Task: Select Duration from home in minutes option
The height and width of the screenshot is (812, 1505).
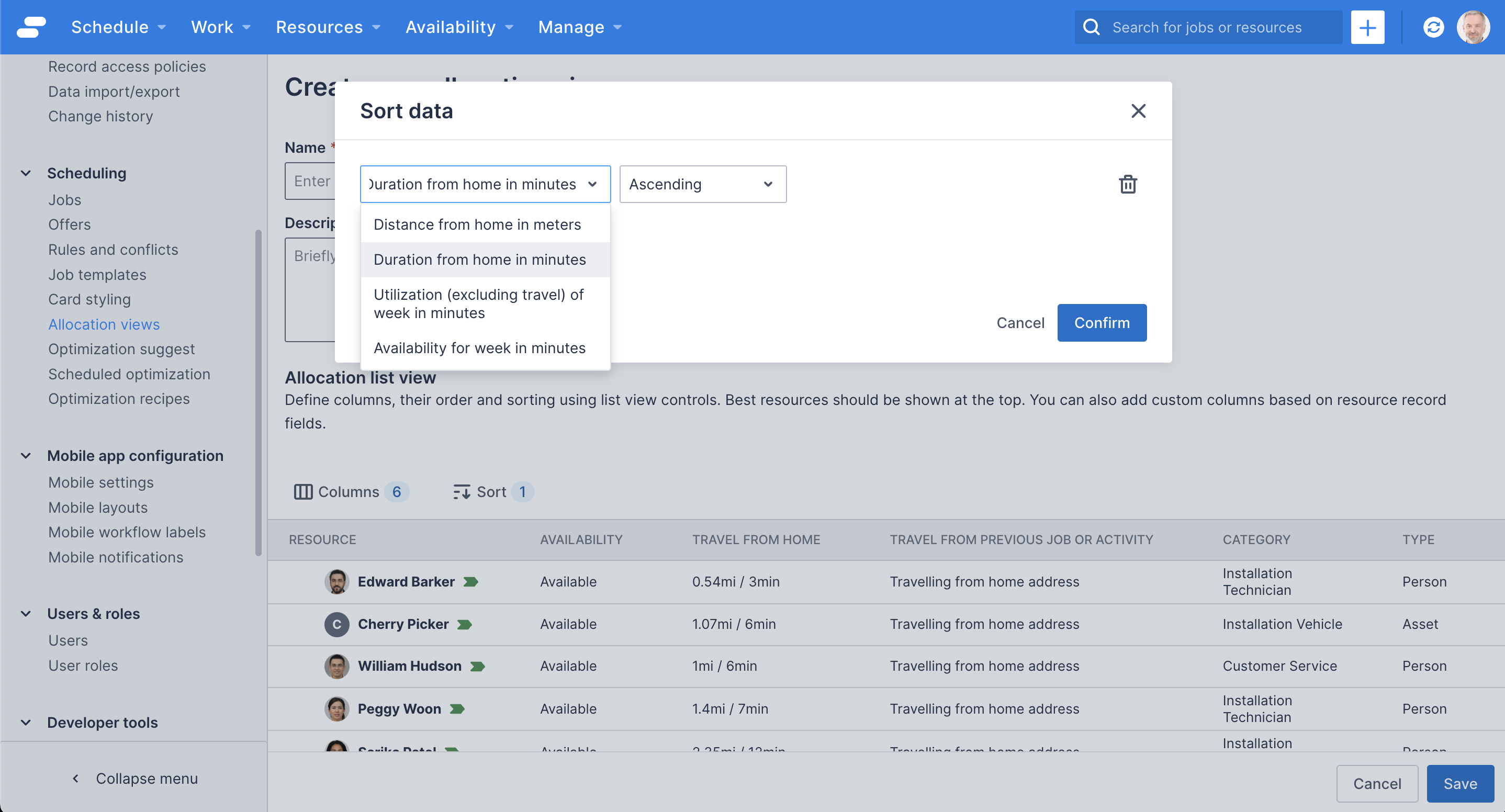Action: [485, 260]
